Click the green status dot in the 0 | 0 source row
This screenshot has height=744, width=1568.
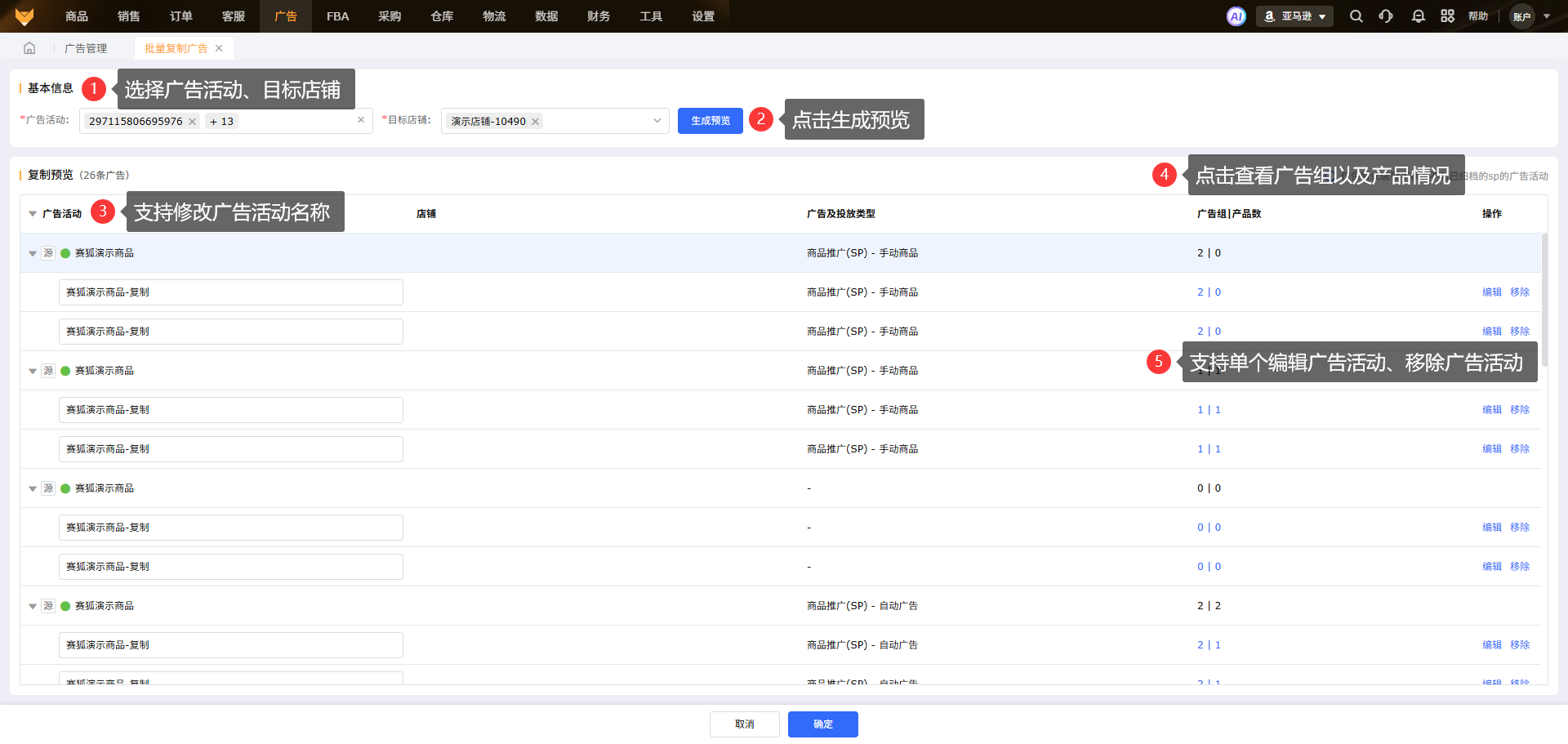(65, 488)
